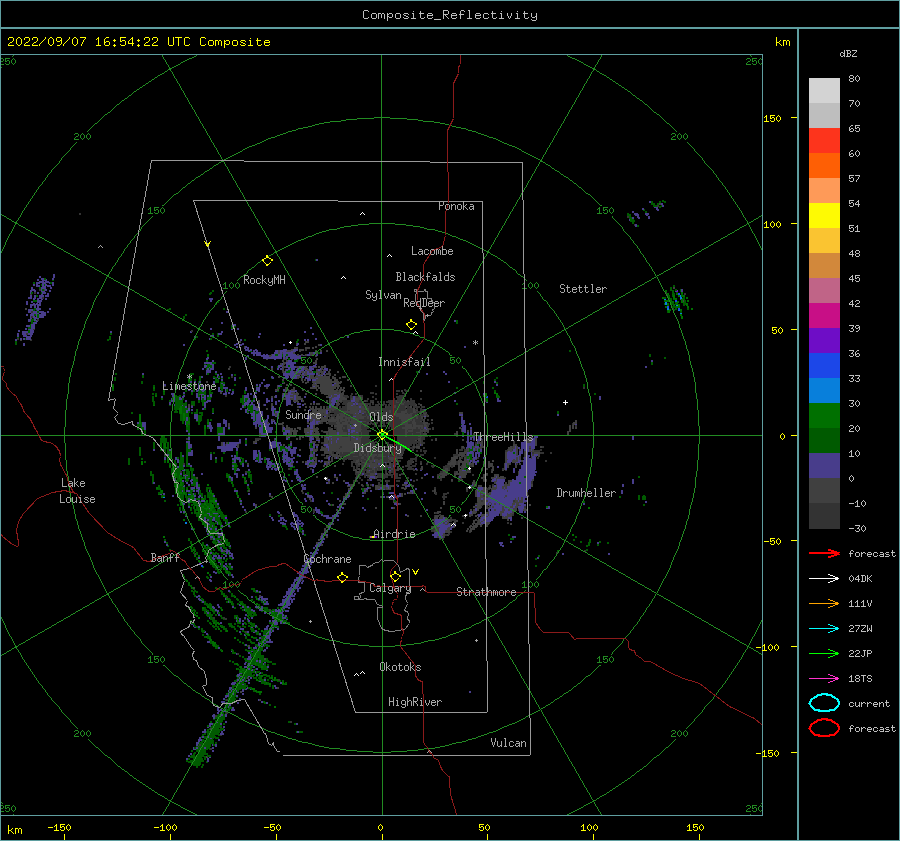
Task: Click the 2022/09/07 UTC timestamp text
Action: click(139, 42)
